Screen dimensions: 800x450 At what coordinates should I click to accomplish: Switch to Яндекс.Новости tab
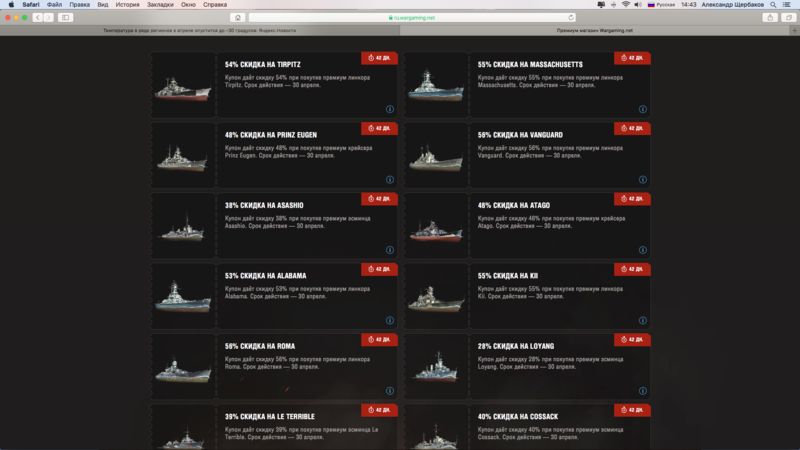point(199,31)
